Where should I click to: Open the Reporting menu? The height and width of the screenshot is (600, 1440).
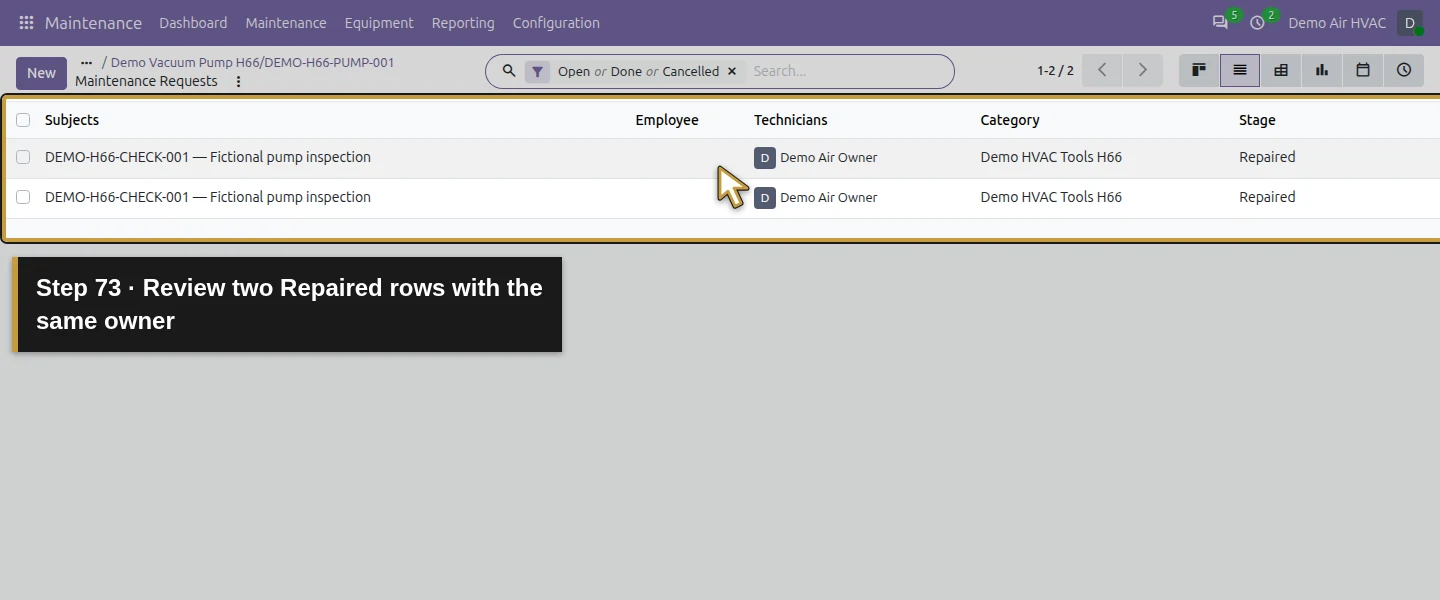click(463, 22)
